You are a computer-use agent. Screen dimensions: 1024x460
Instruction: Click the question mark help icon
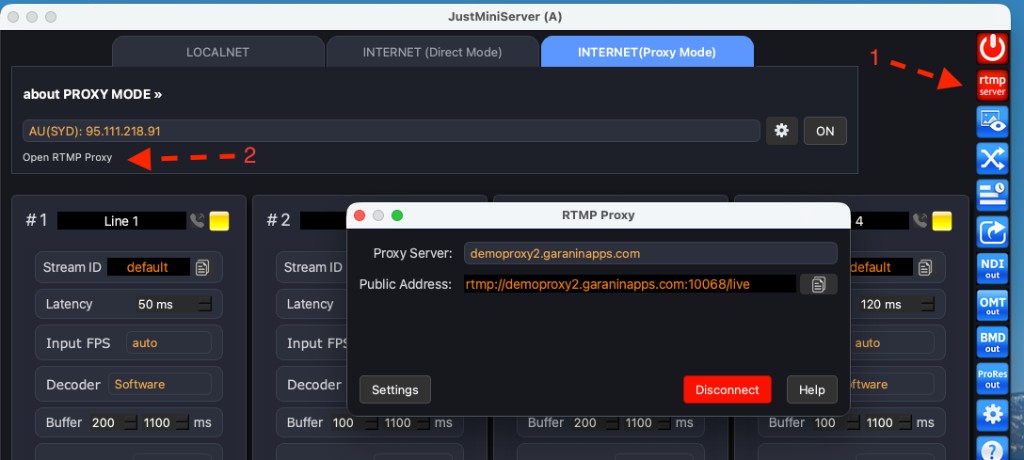click(x=992, y=450)
